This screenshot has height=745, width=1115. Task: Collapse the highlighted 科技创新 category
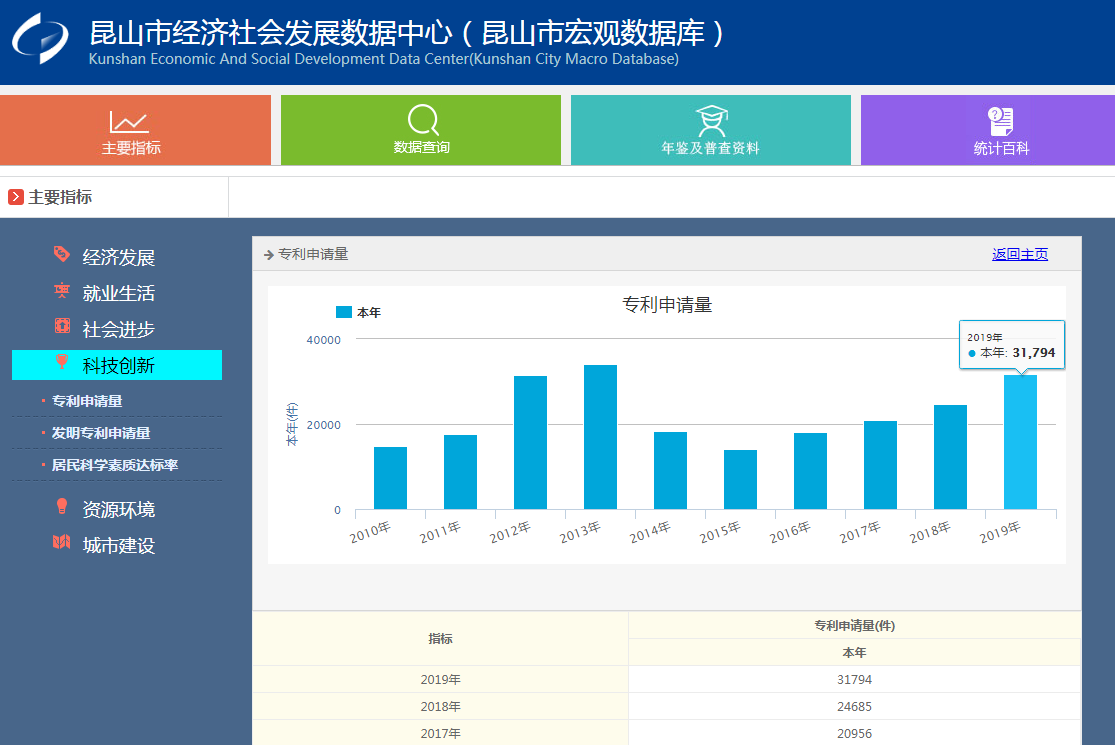click(118, 366)
